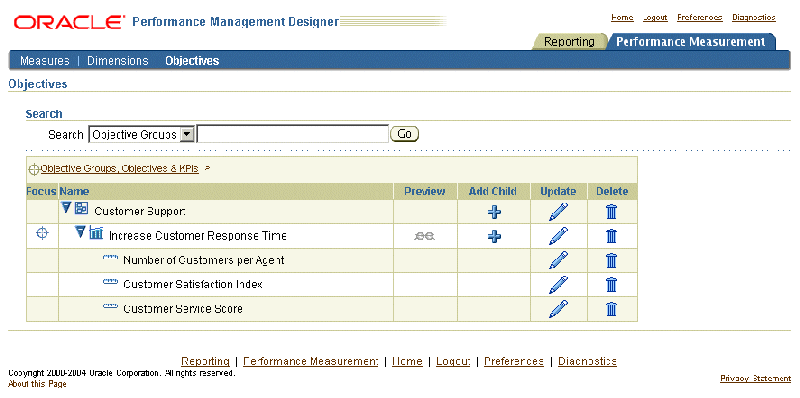This screenshot has width=800, height=398.
Task: Click chart icon beside Increase Customer Response Time
Action: (x=96, y=233)
